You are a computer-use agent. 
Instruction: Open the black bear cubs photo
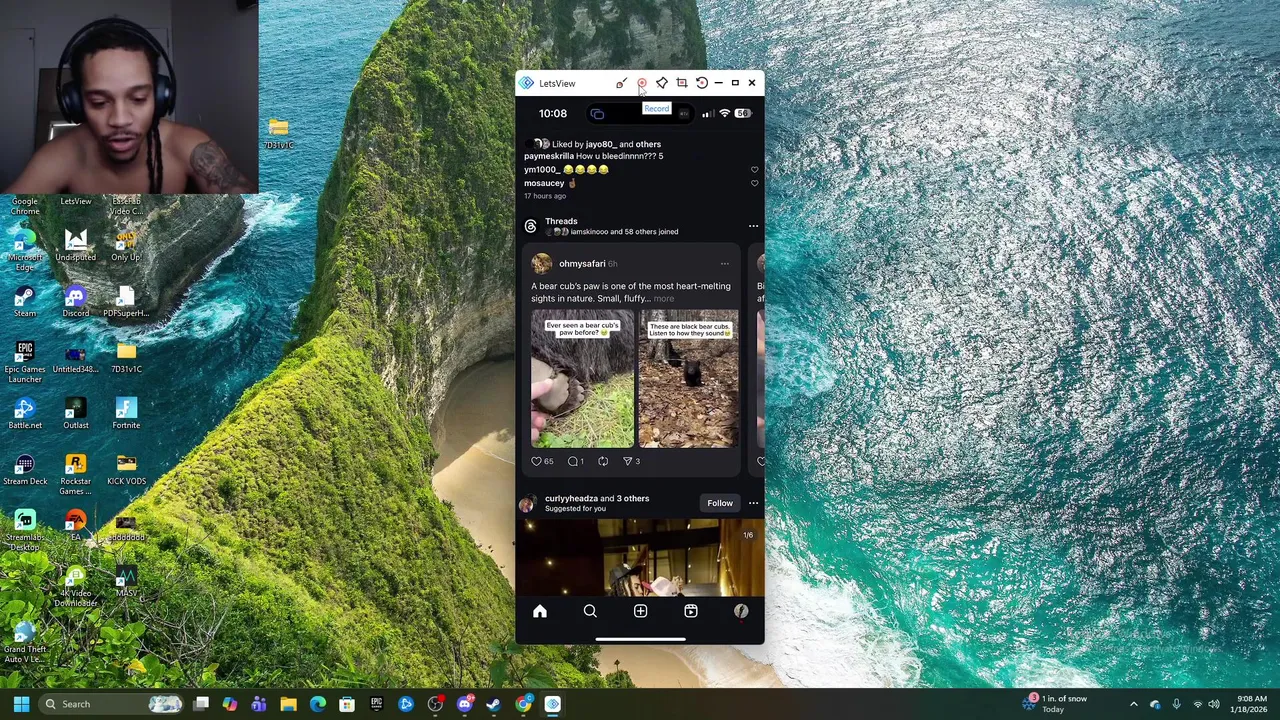point(689,379)
